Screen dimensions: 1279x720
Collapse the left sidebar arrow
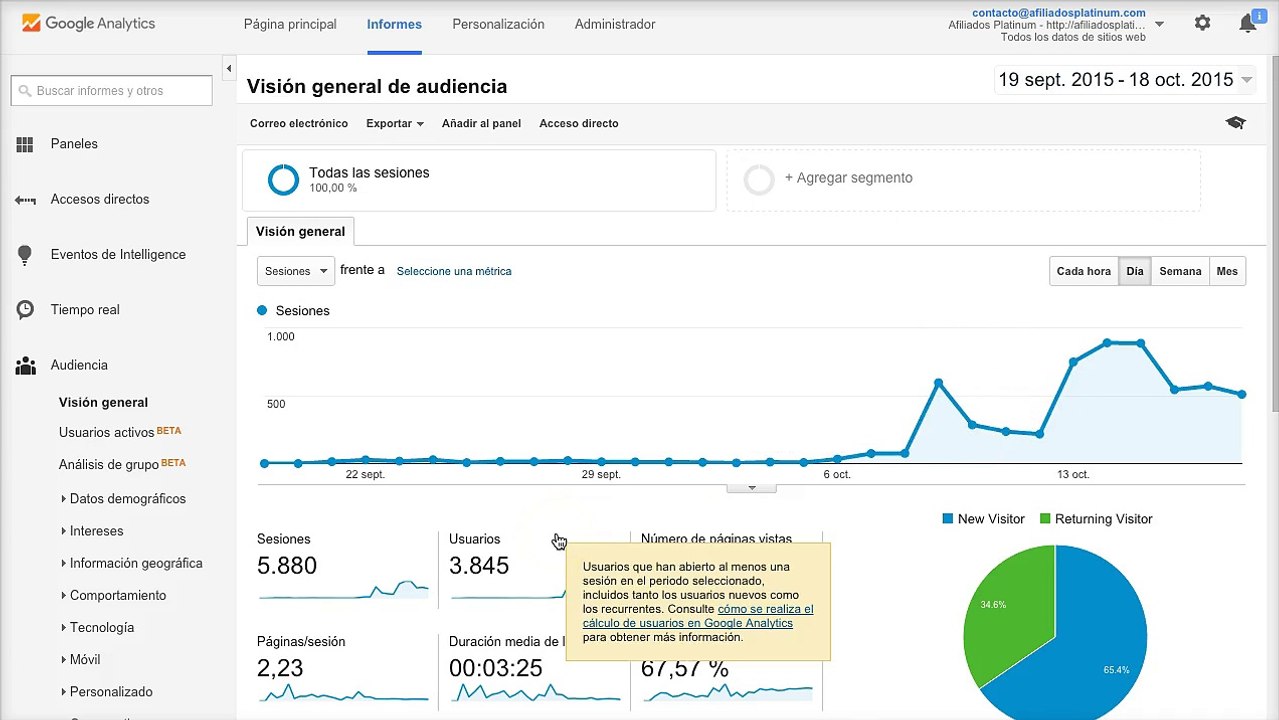[x=229, y=68]
